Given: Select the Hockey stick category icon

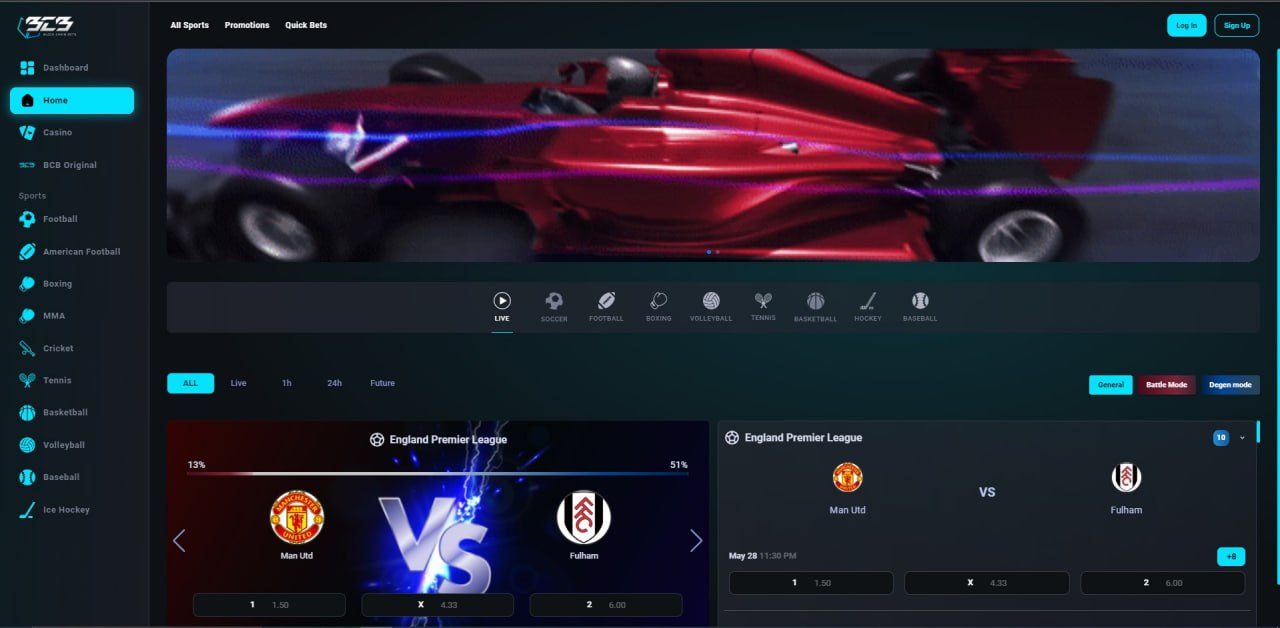Looking at the screenshot, I should (868, 300).
